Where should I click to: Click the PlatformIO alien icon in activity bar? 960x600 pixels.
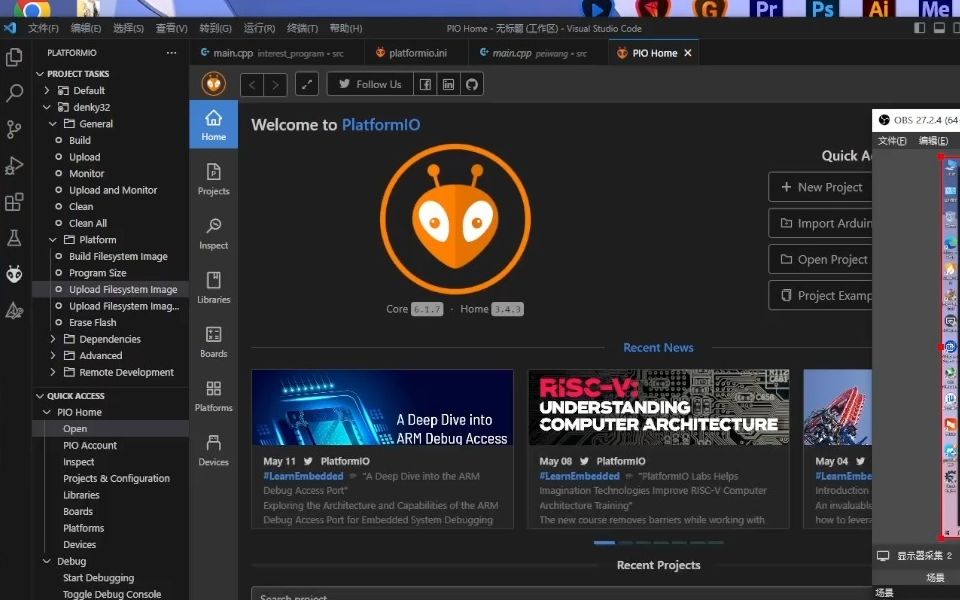pos(14,274)
